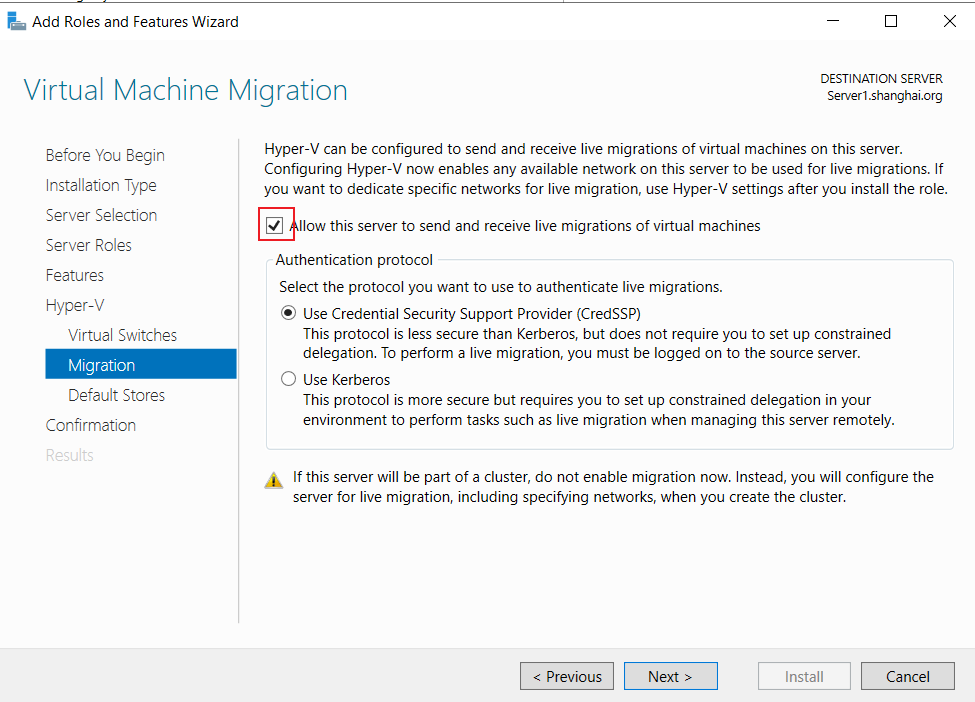Click Next to continue the wizard
975x702 pixels.
(670, 676)
